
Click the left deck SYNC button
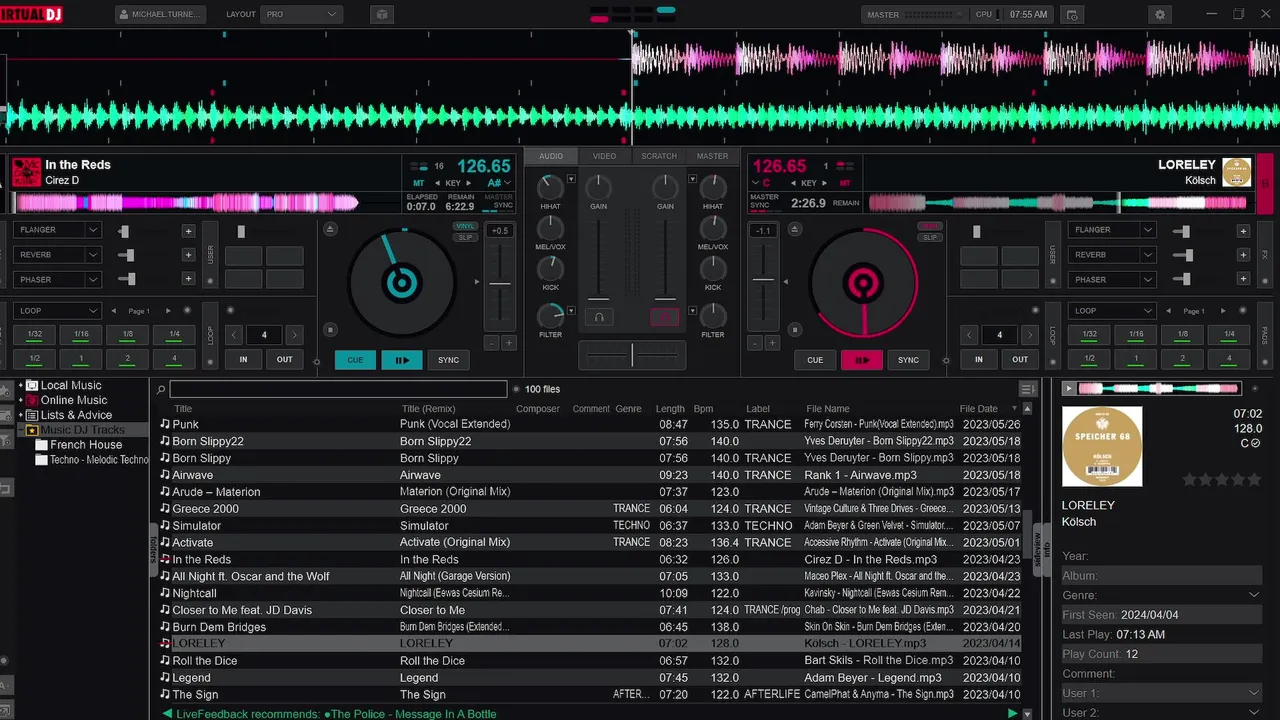point(449,360)
